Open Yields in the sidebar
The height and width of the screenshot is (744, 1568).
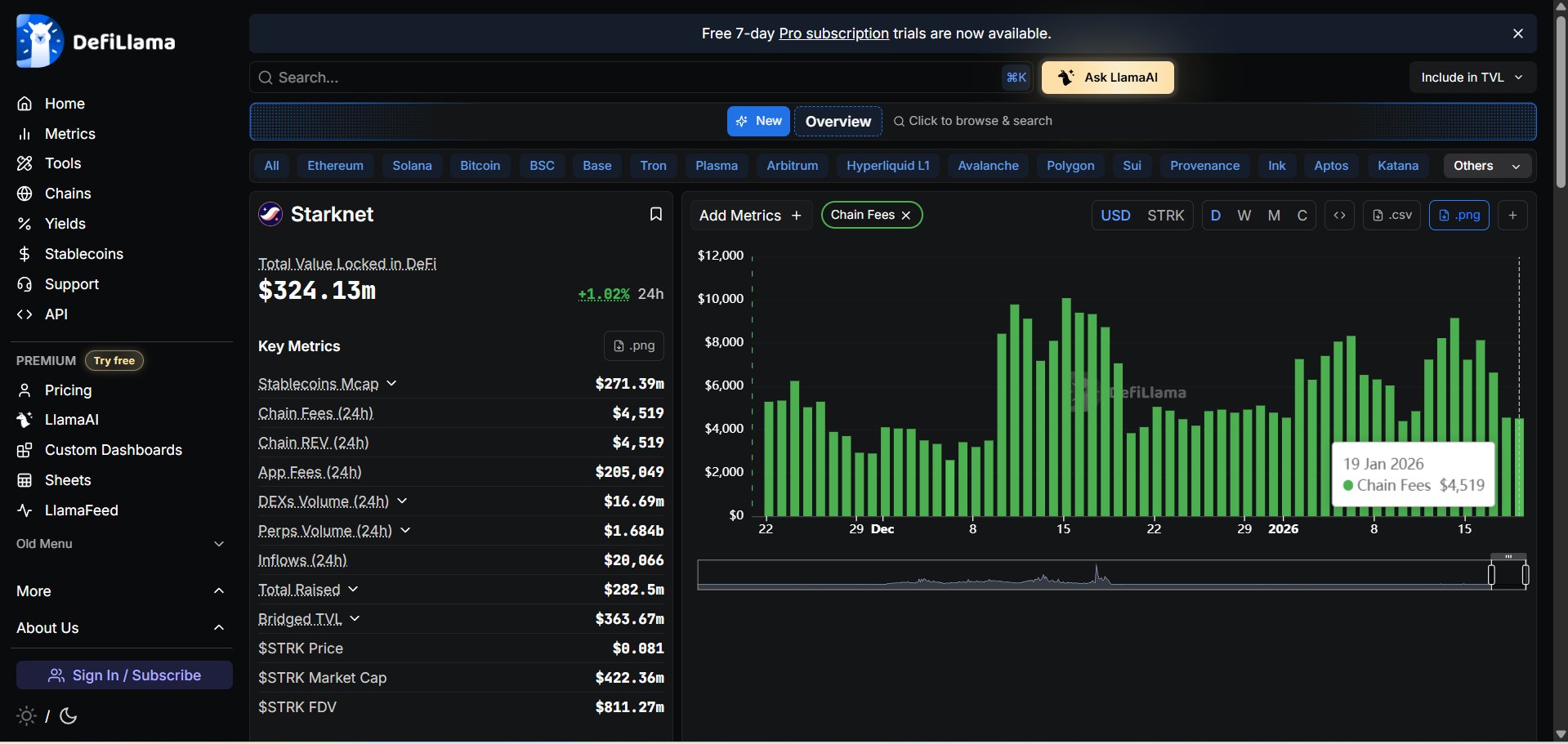point(65,224)
